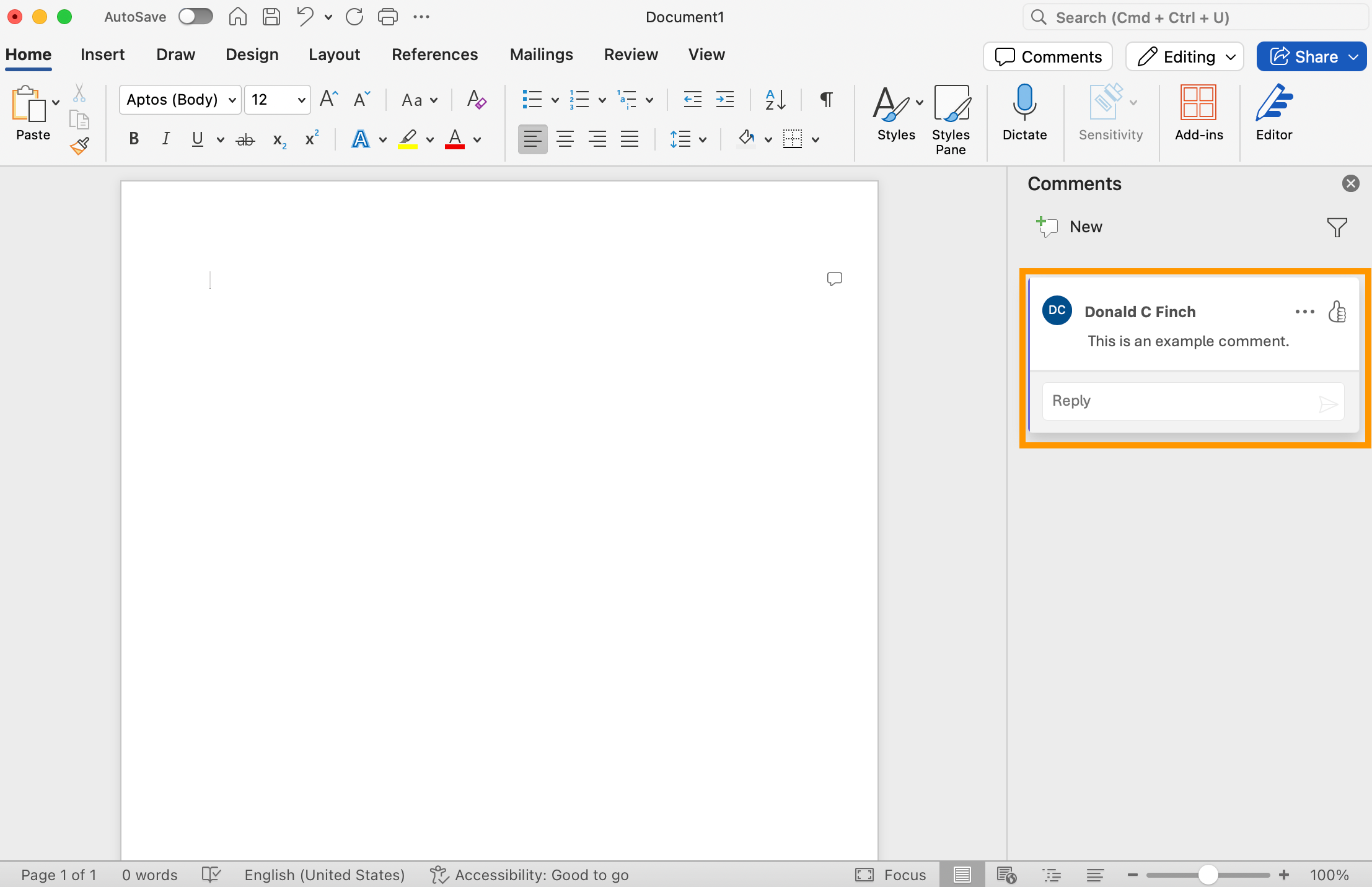
Task: Click the Format Painter brush icon
Action: (x=79, y=146)
